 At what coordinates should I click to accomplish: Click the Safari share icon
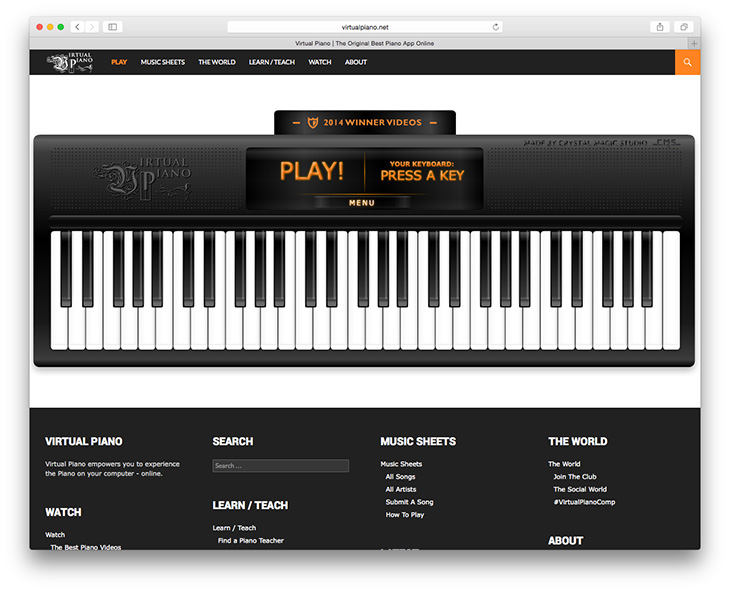point(660,27)
